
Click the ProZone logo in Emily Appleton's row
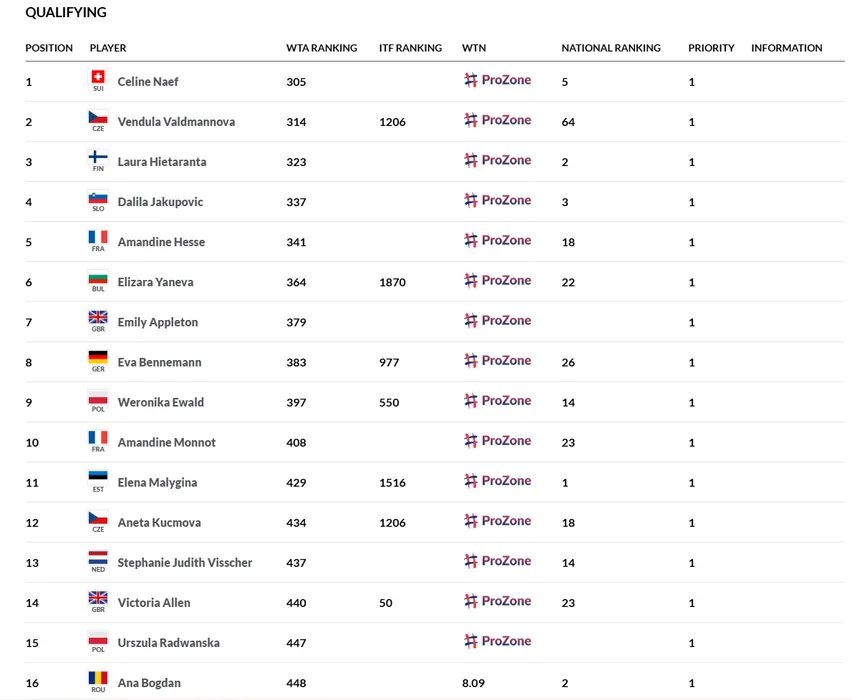497,320
